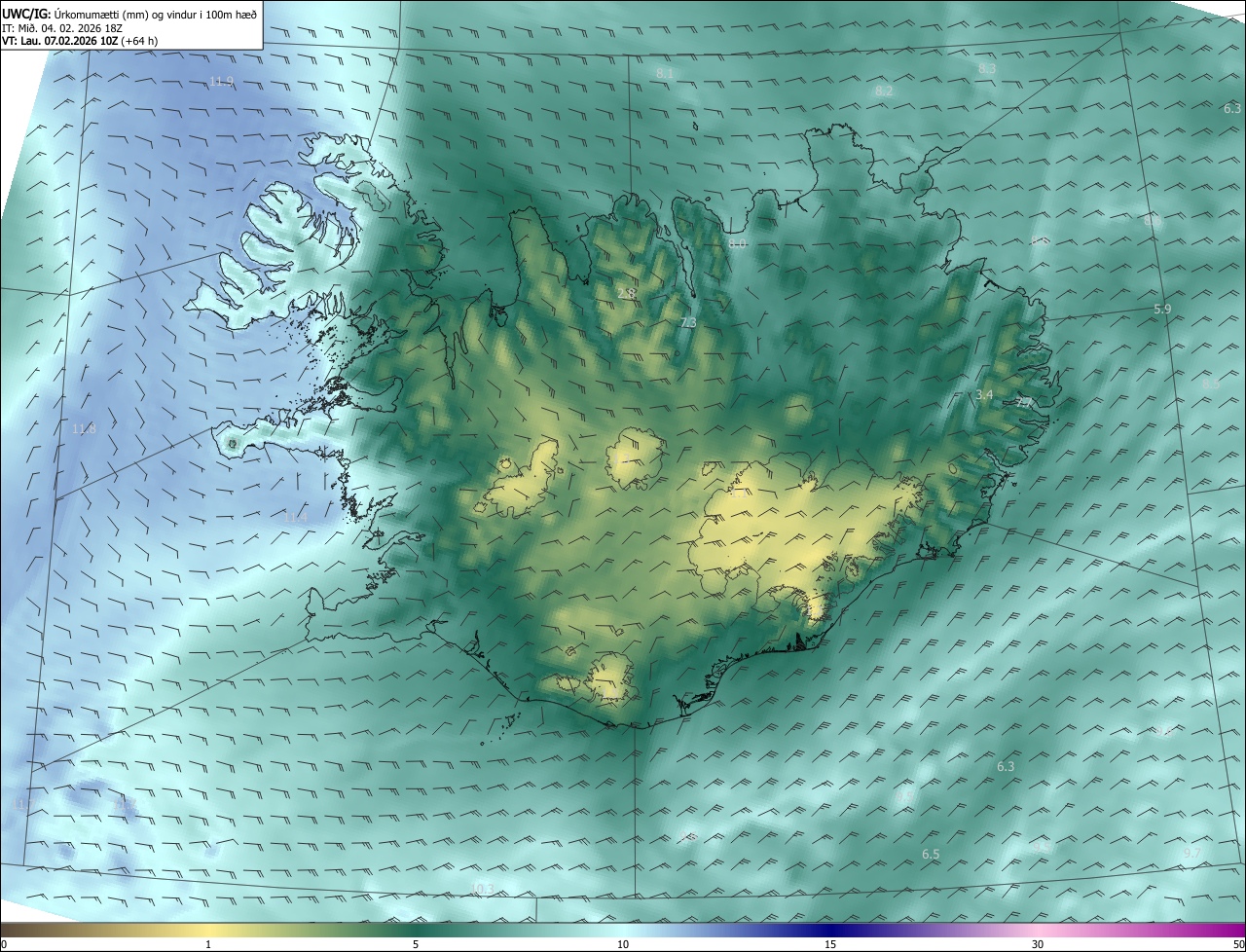
Task: Click the dark navy colour band above tick 15
Action: (830, 930)
